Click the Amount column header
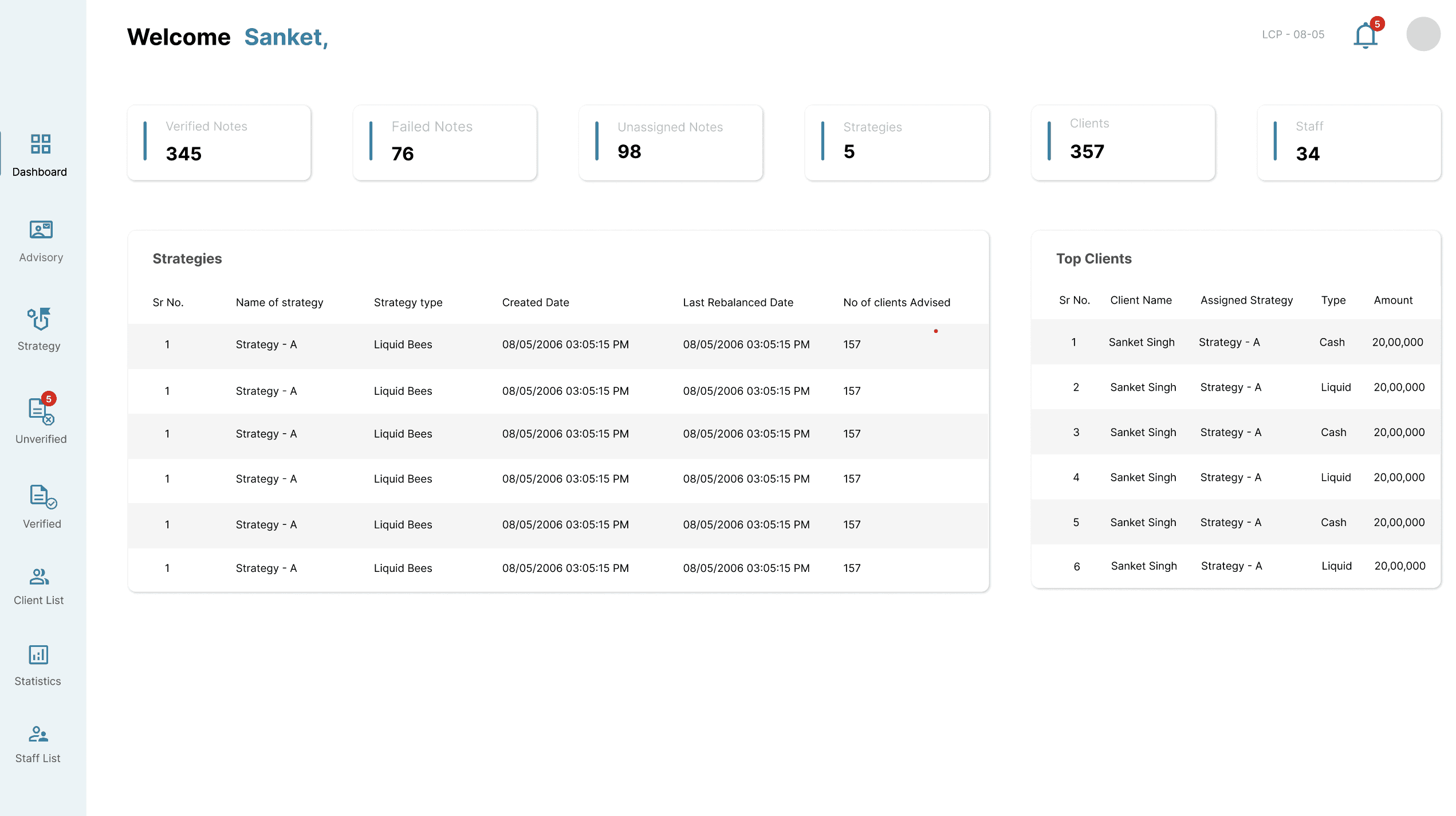Screen dimensions: 1456x816 (x=1392, y=300)
